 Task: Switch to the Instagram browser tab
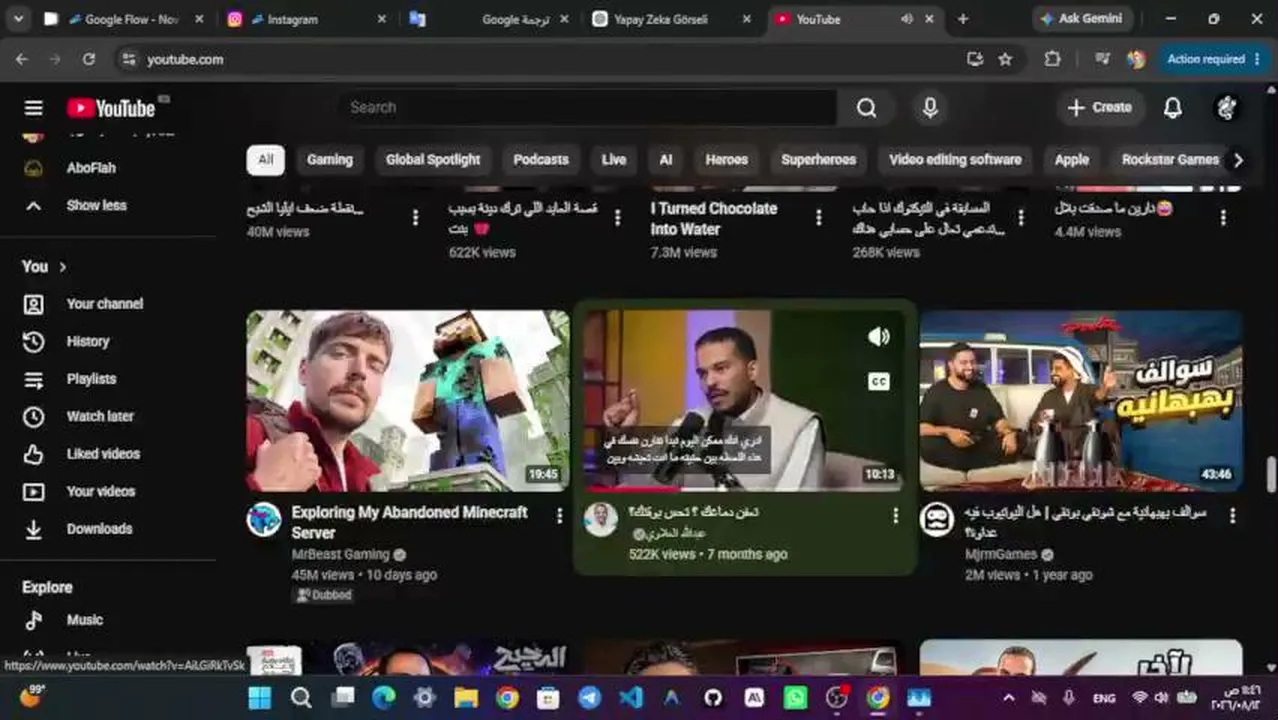point(307,19)
